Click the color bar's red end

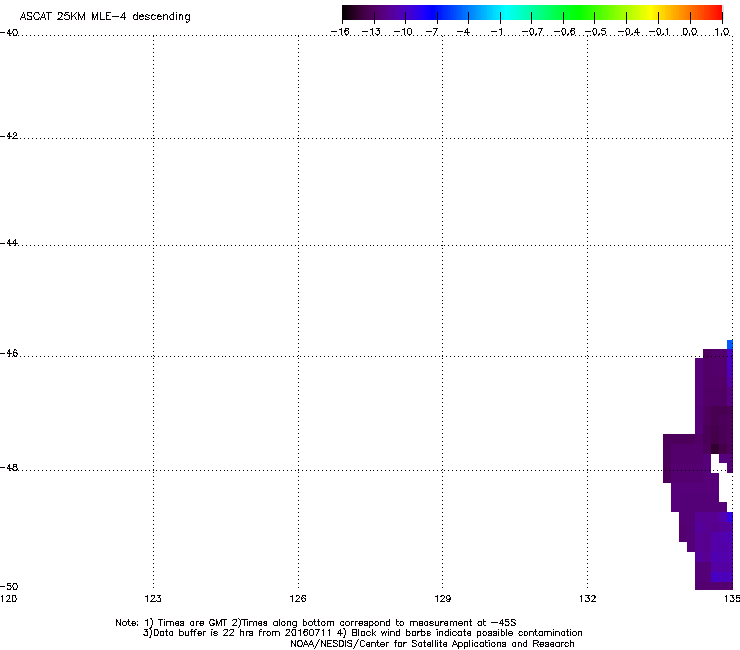(x=714, y=12)
